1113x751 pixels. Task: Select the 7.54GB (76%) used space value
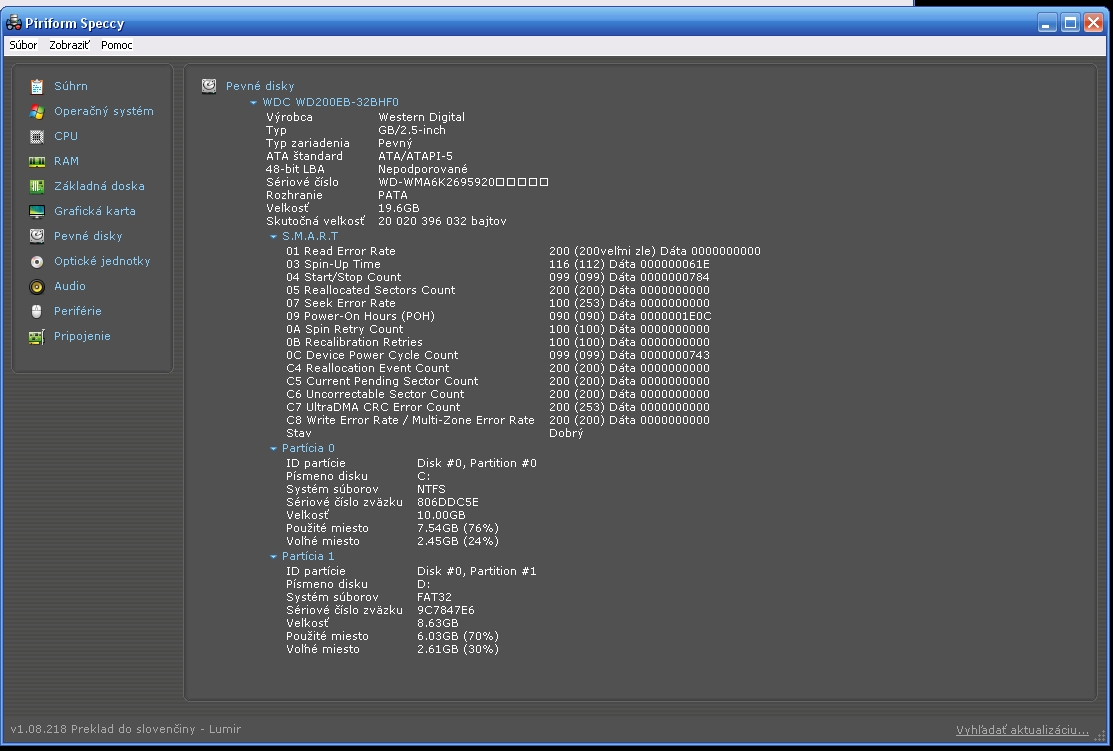point(457,529)
